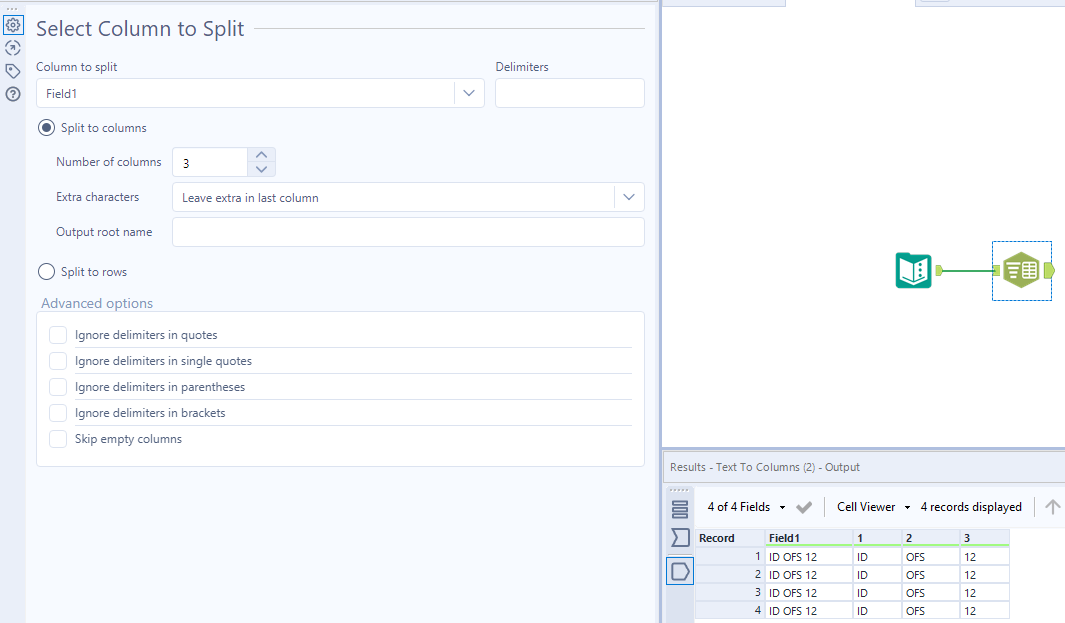The width and height of the screenshot is (1065, 623).
Task: Select the Split to rows radio button
Action: click(45, 271)
